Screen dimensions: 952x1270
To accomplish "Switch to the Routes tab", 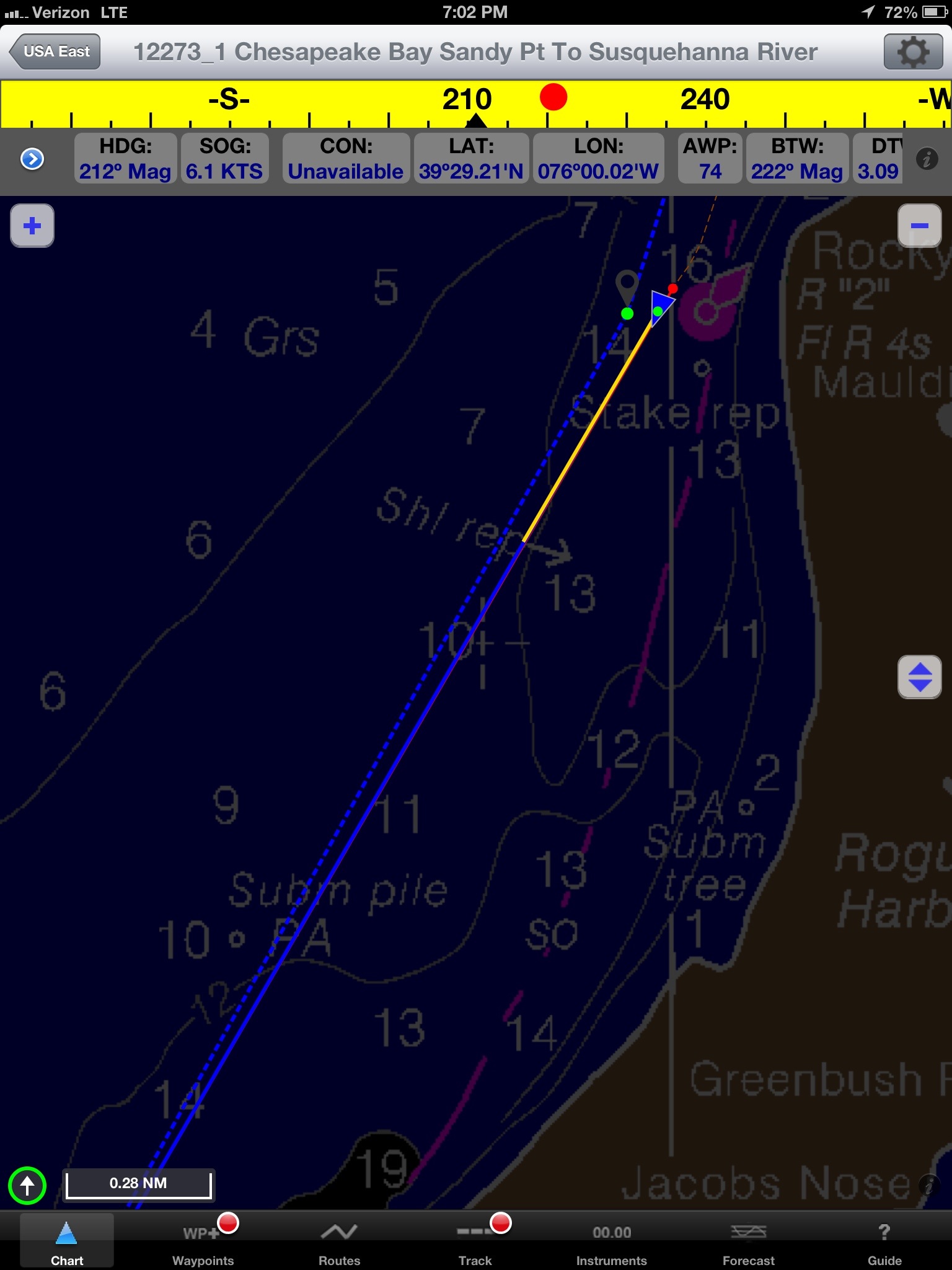I will pyautogui.click(x=339, y=1239).
